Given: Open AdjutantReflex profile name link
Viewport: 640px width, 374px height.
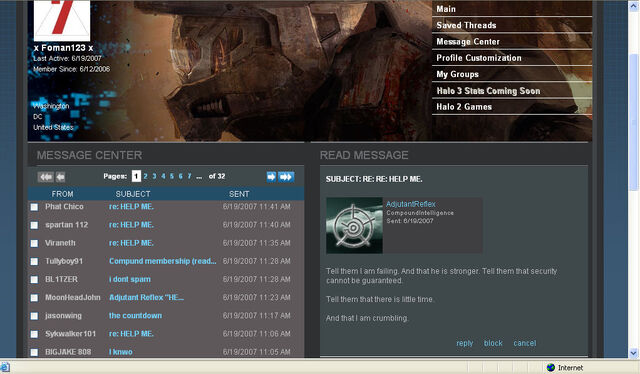Looking at the screenshot, I should click(411, 204).
